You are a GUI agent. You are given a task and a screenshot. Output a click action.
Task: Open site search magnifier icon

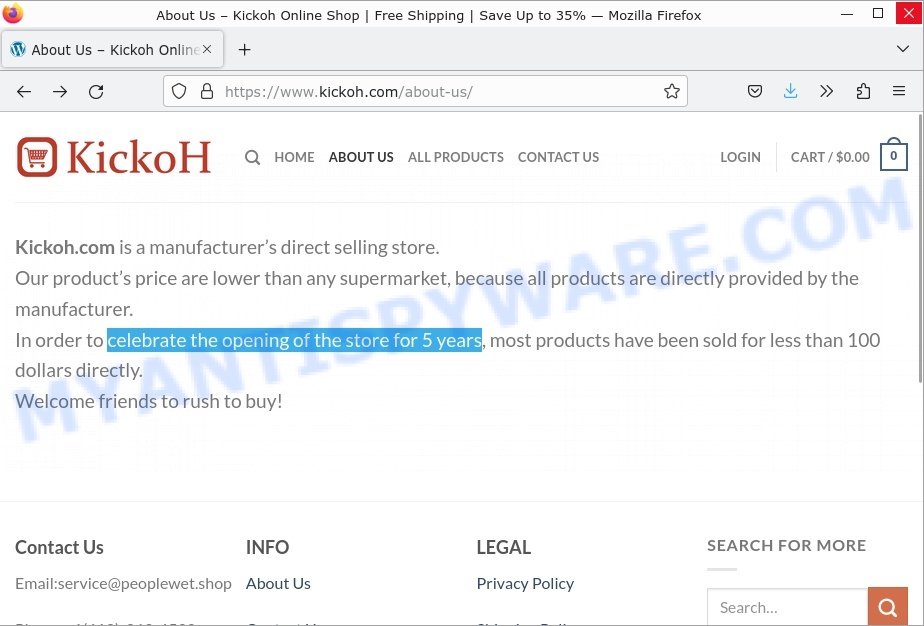click(253, 157)
